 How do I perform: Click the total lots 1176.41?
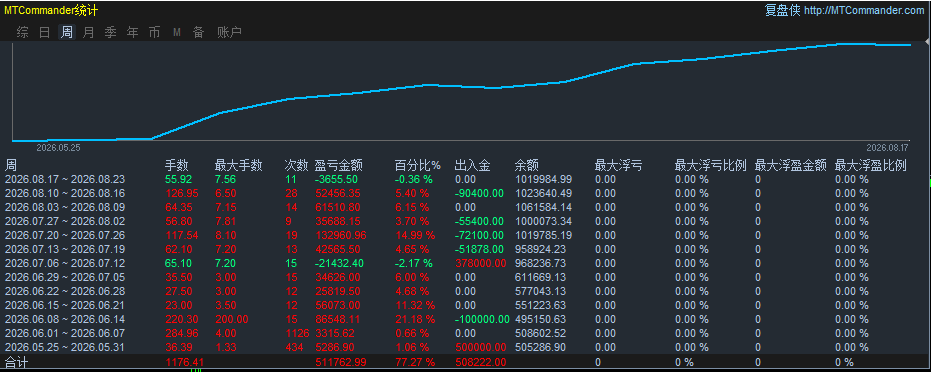[185, 362]
